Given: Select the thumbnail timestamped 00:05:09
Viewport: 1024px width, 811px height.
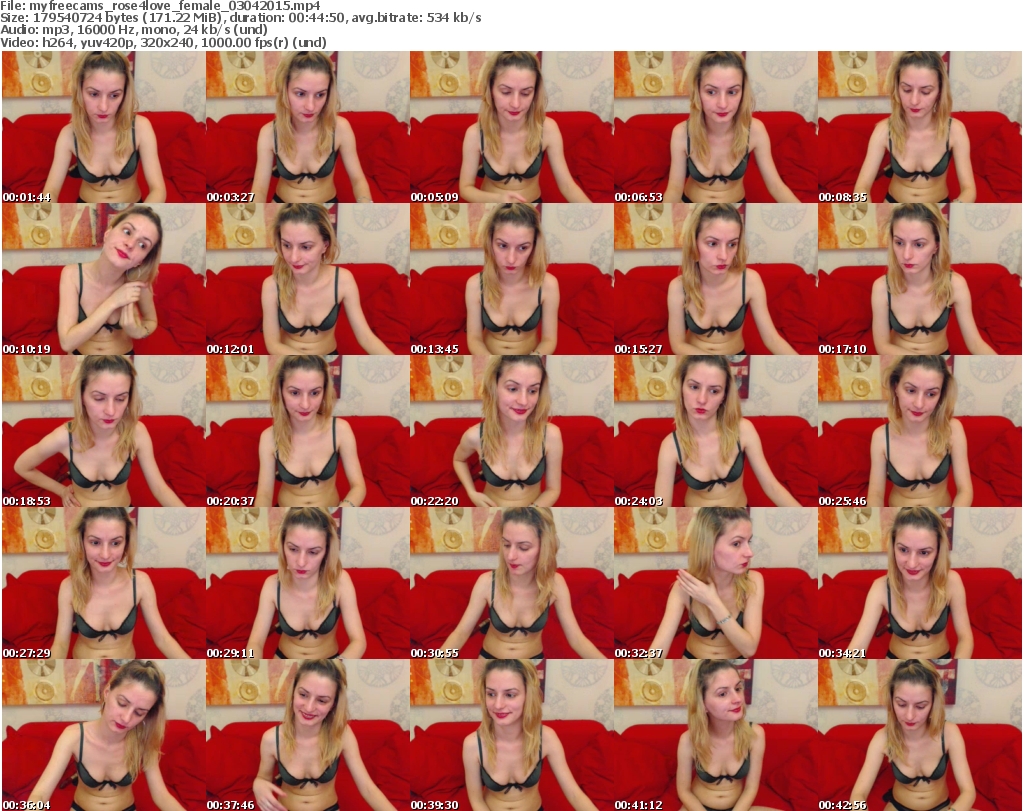Looking at the screenshot, I should [512, 127].
